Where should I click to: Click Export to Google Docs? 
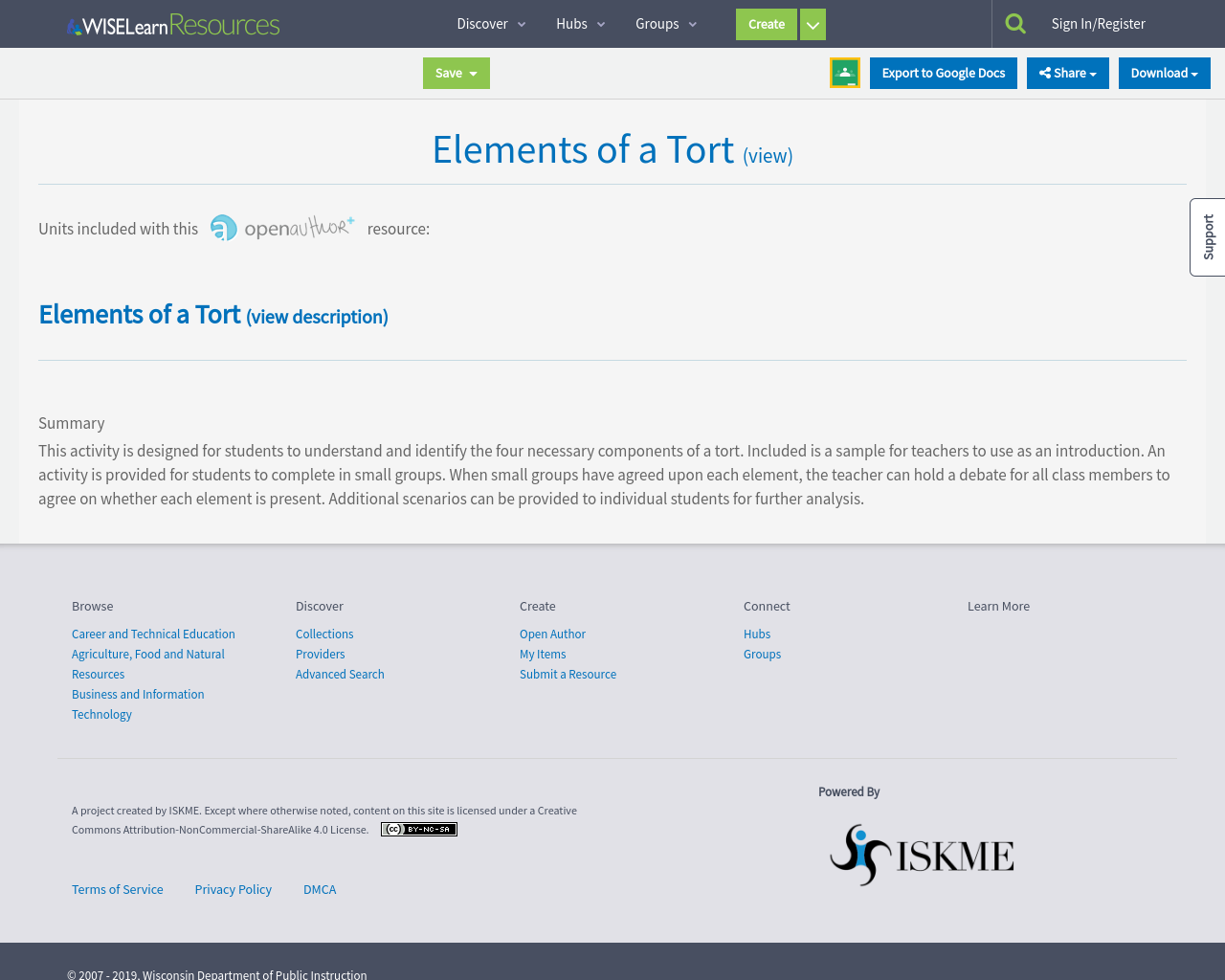click(x=943, y=72)
